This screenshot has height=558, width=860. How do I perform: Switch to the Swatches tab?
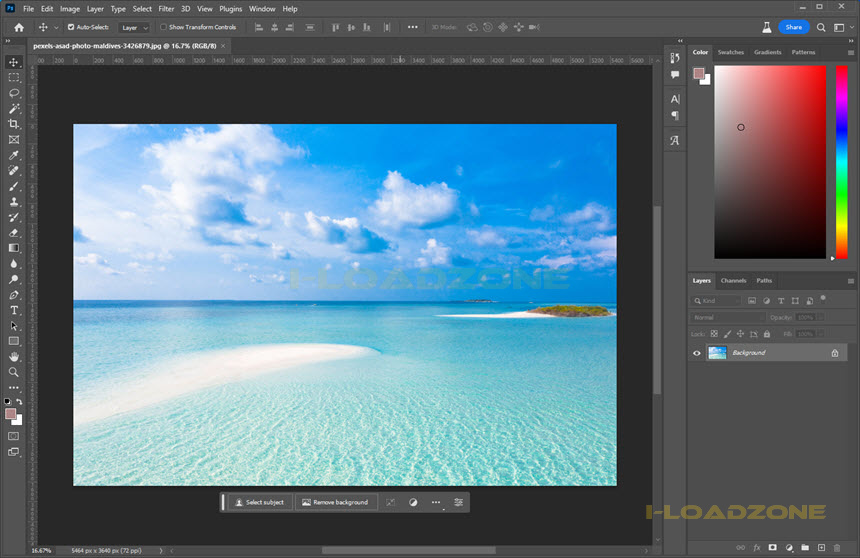731,52
